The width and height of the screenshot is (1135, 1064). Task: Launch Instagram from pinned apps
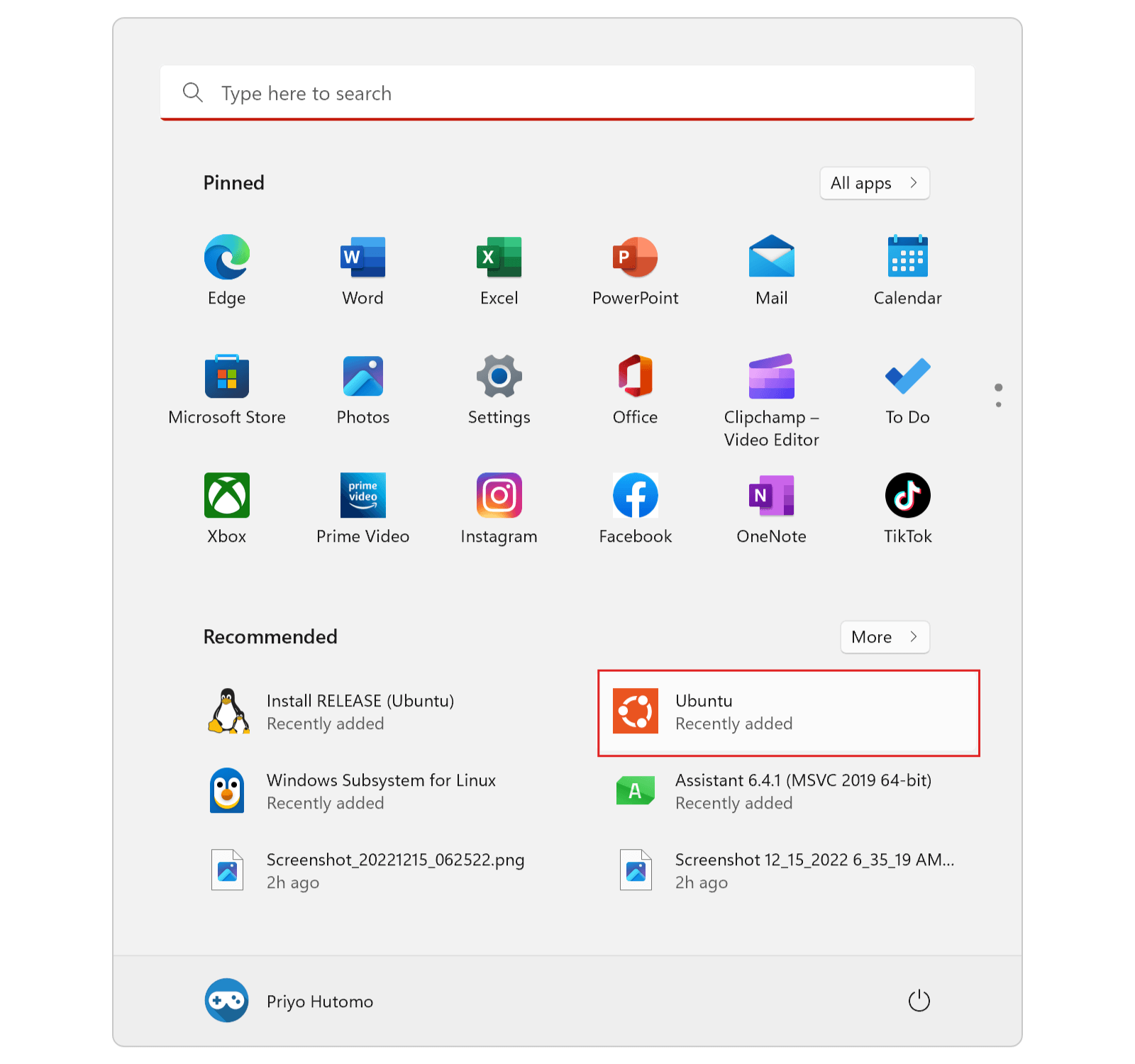(499, 509)
